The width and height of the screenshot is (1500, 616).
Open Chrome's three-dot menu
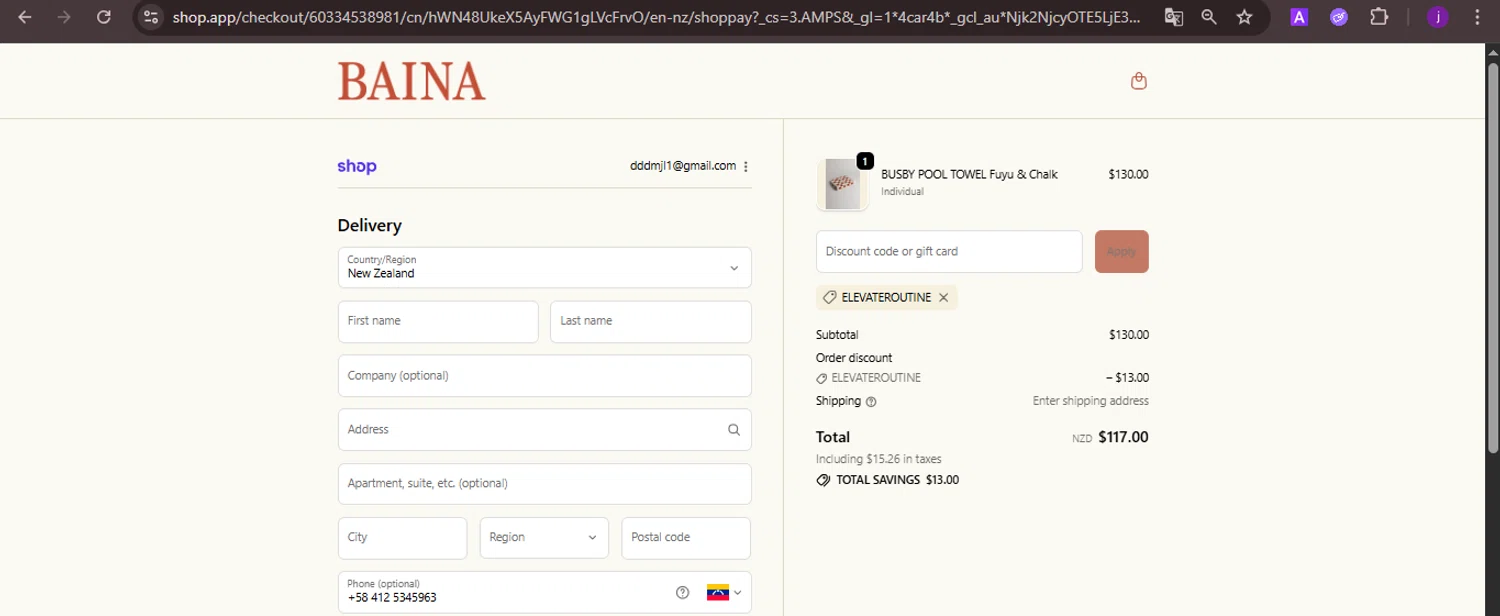pyautogui.click(x=1477, y=17)
